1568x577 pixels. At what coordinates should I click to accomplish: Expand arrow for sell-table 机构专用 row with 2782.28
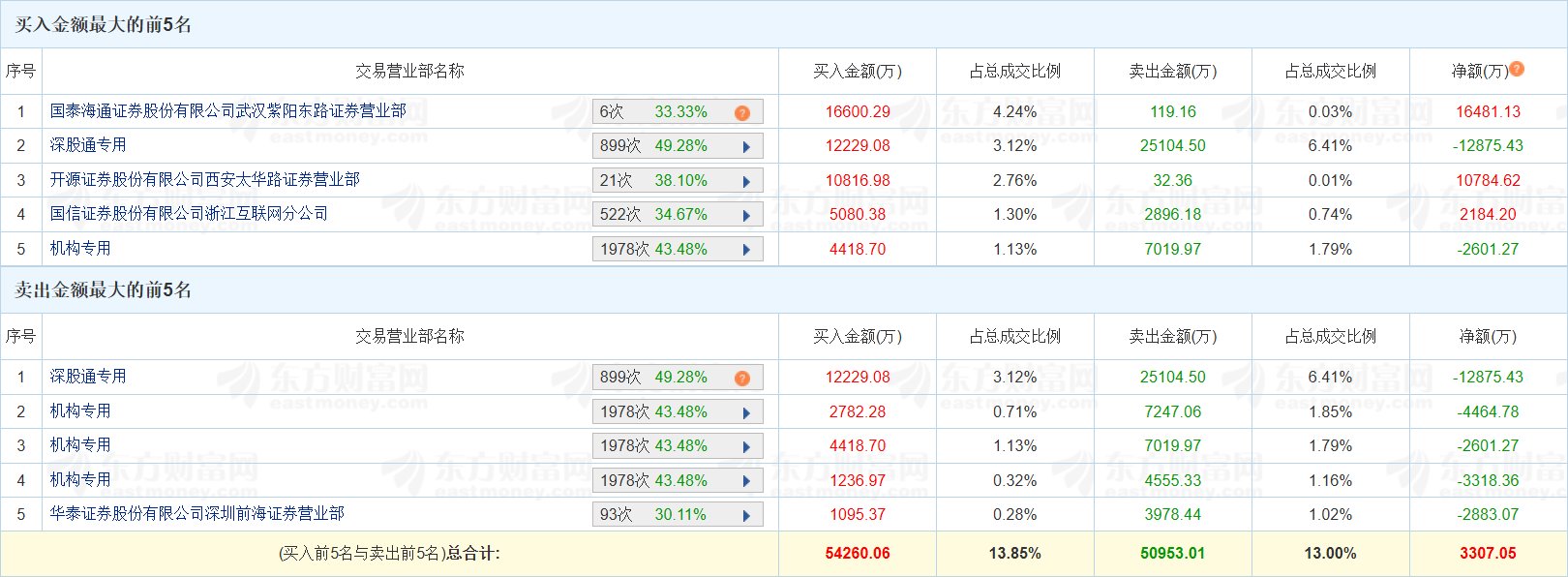pyautogui.click(x=746, y=412)
